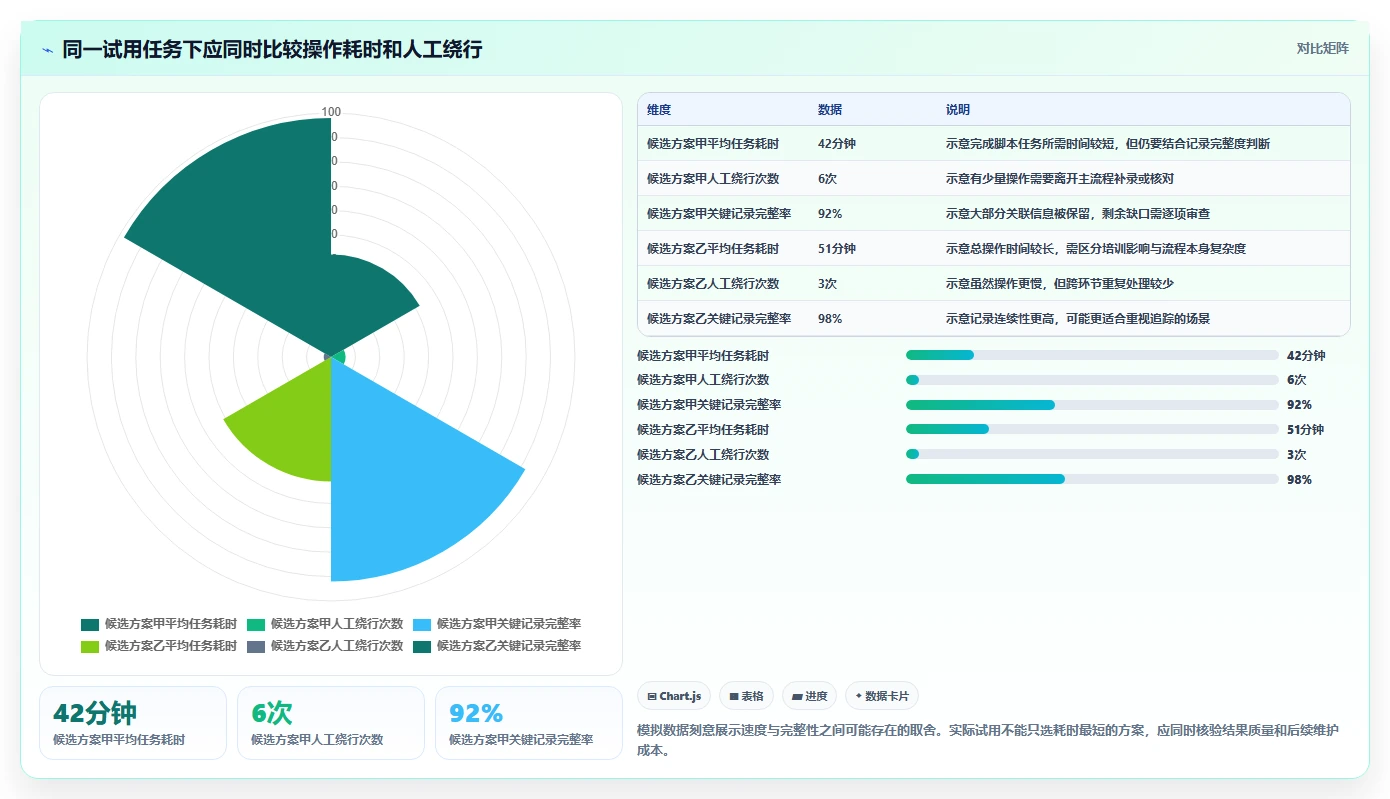Click the 6次 value in the table

(827, 179)
